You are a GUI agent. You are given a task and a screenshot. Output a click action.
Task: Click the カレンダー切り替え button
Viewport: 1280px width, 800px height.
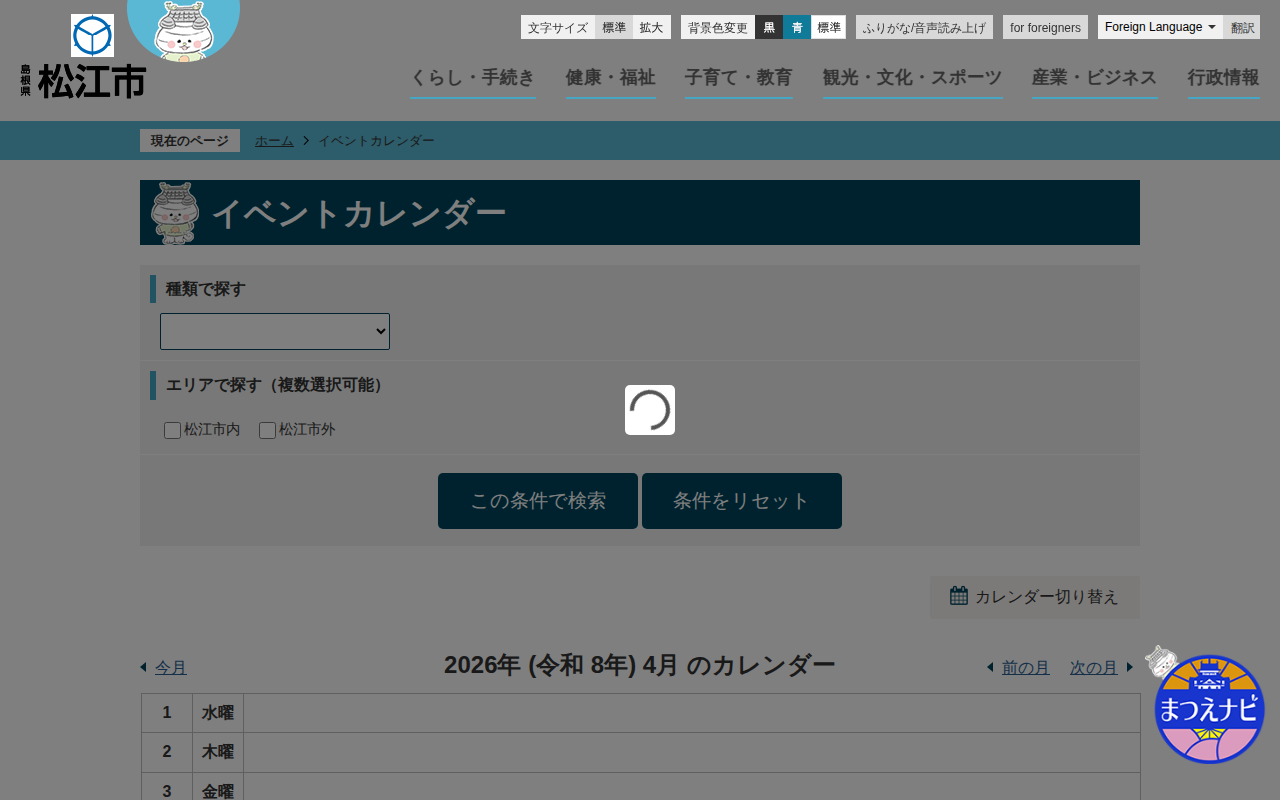pyautogui.click(x=1035, y=597)
